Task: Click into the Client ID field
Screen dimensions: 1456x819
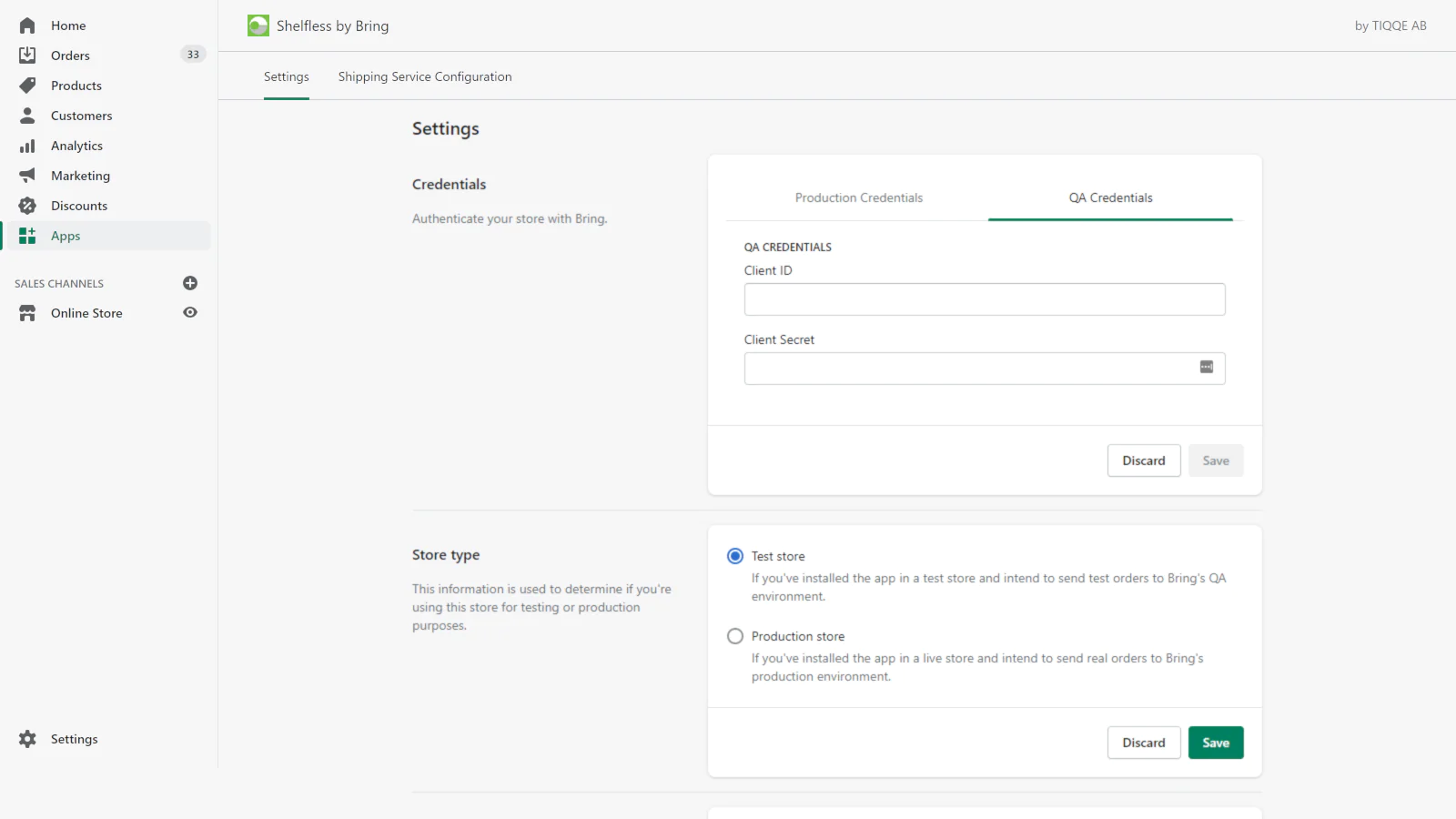Action: (x=984, y=299)
